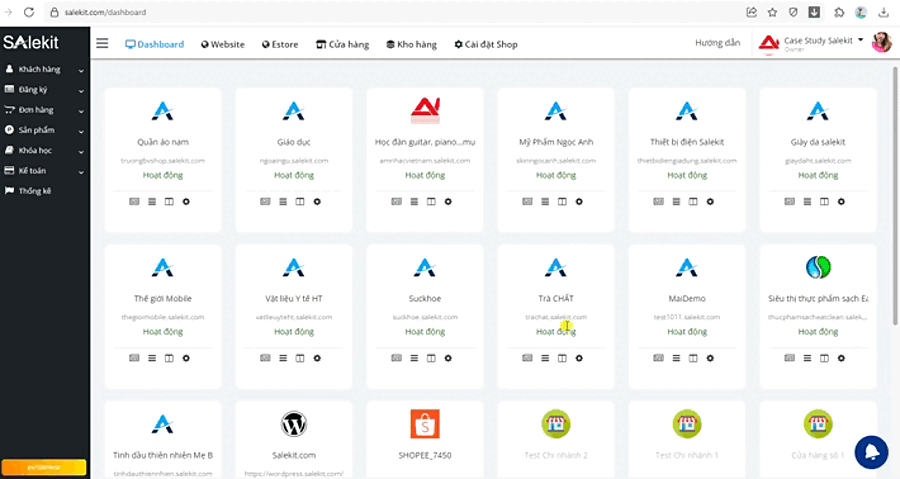This screenshot has height=479, width=900.
Task: Go to the Website tab
Action: (x=223, y=44)
